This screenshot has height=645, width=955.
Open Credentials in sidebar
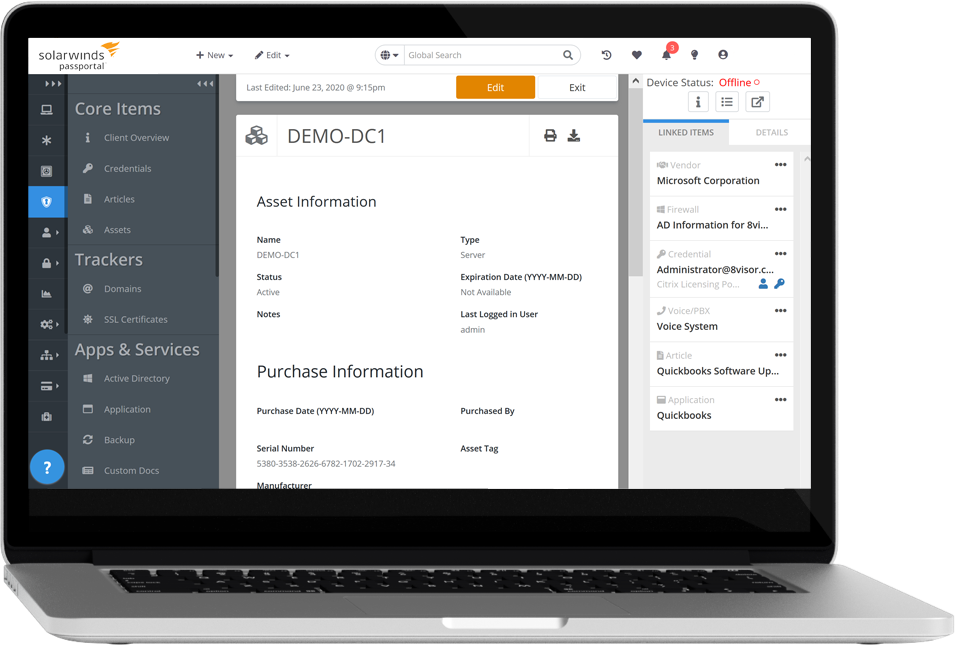127,169
